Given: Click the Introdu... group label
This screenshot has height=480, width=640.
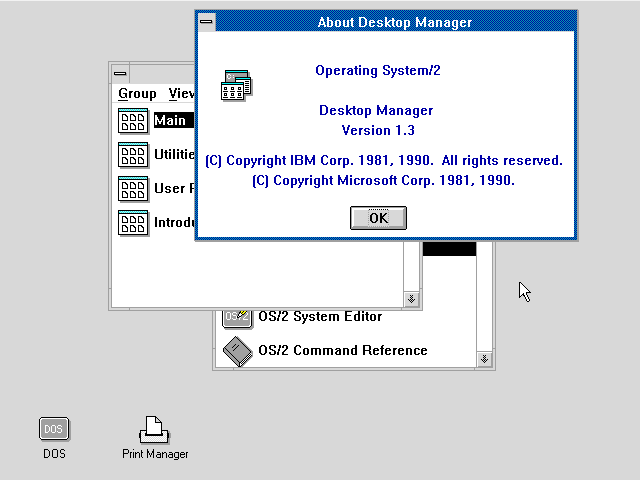Looking at the screenshot, I should click(174, 222).
